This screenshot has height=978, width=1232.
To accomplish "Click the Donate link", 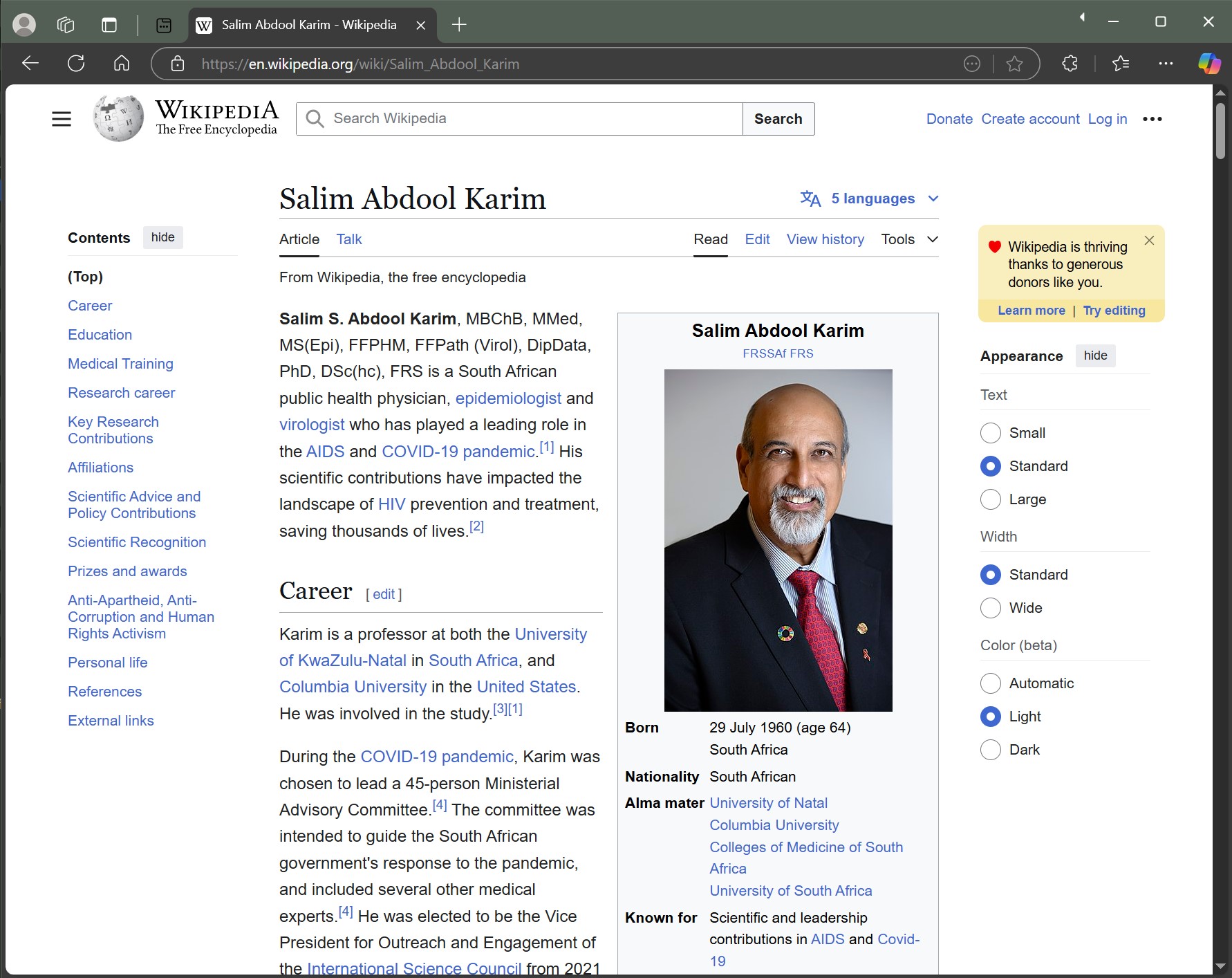I will pos(949,119).
